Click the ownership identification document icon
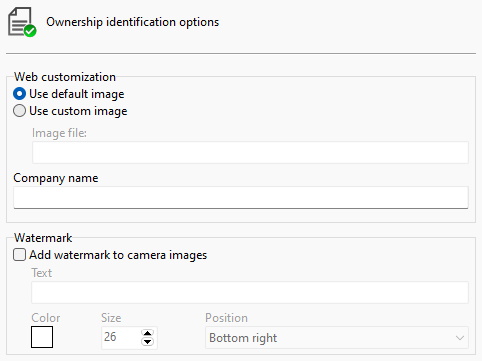Viewport: 482px width, 361px height. click(x=22, y=22)
